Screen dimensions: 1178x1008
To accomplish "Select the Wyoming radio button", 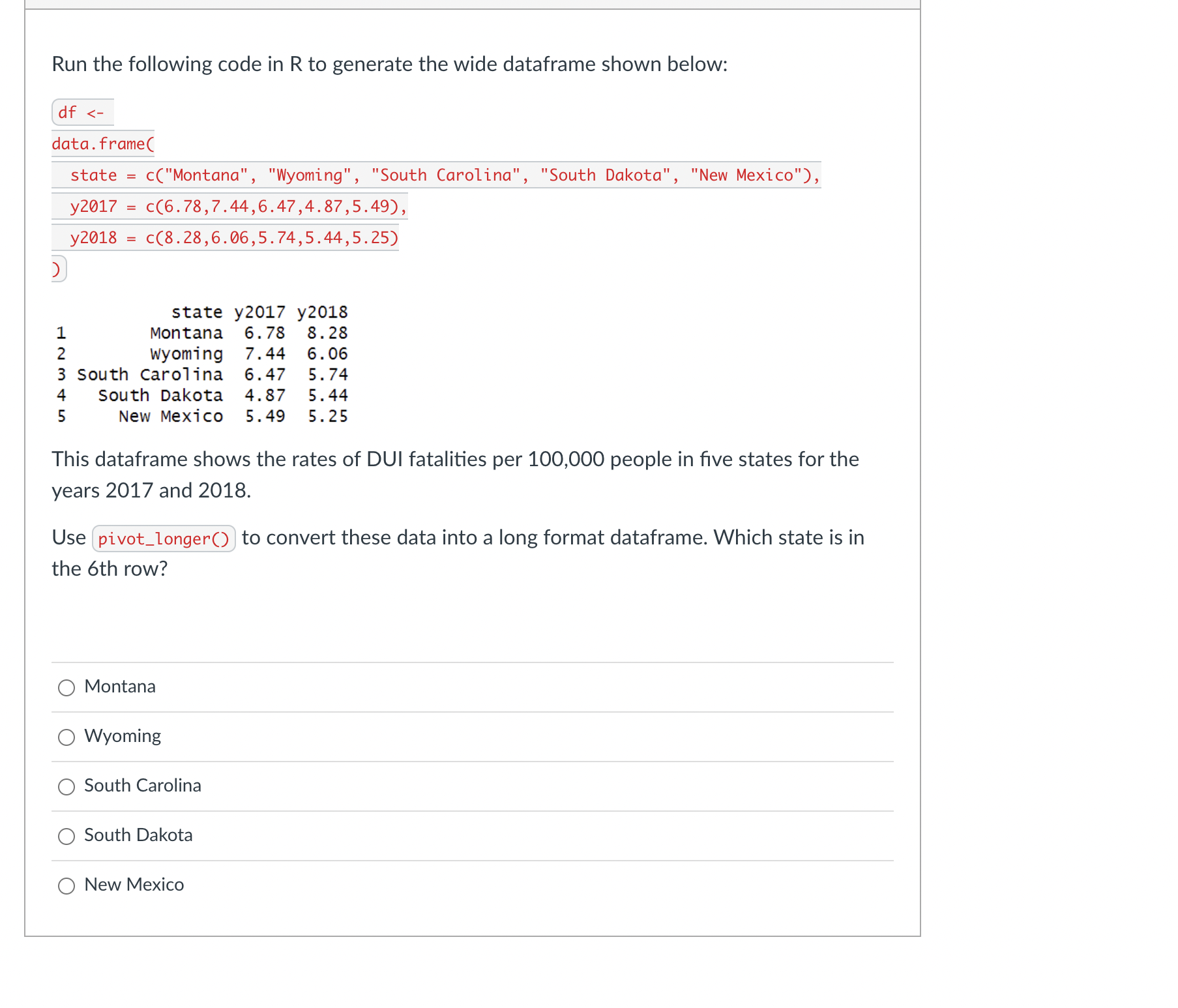I will (66, 737).
